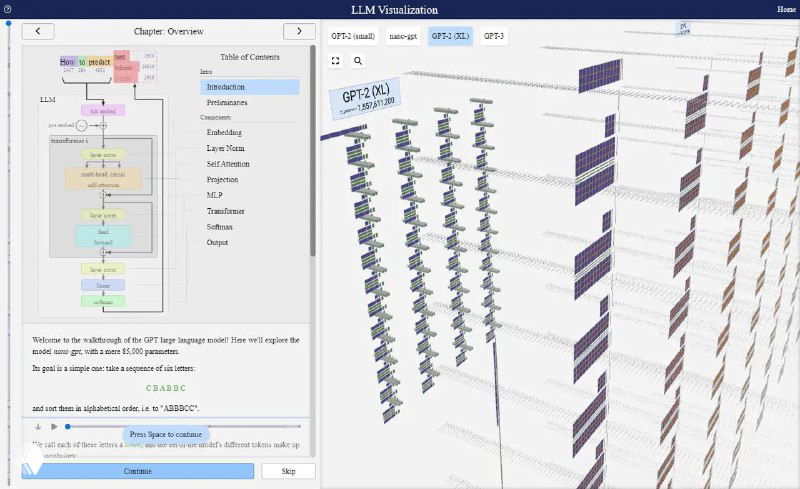Click the Skip button
Screen dimensions: 800x489
pos(288,471)
